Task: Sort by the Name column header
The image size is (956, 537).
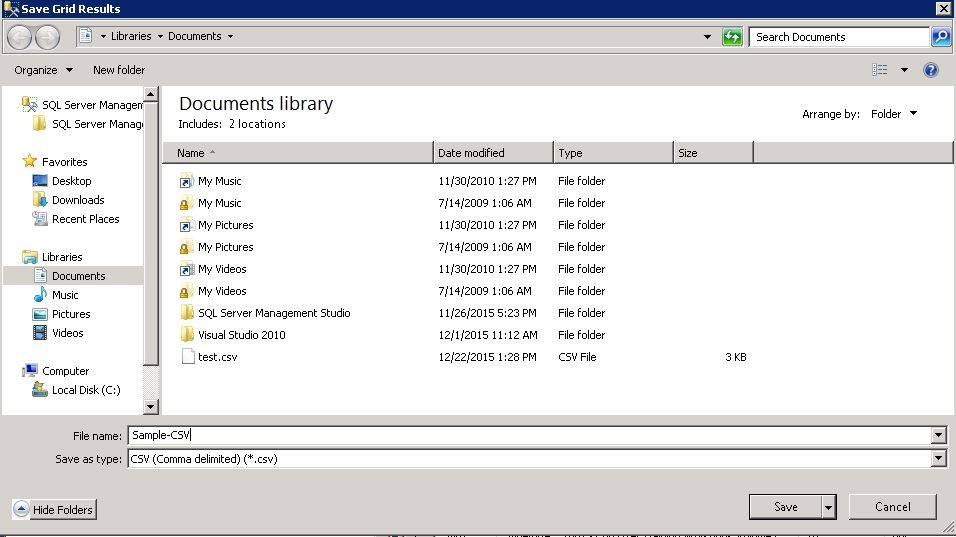Action: 298,153
